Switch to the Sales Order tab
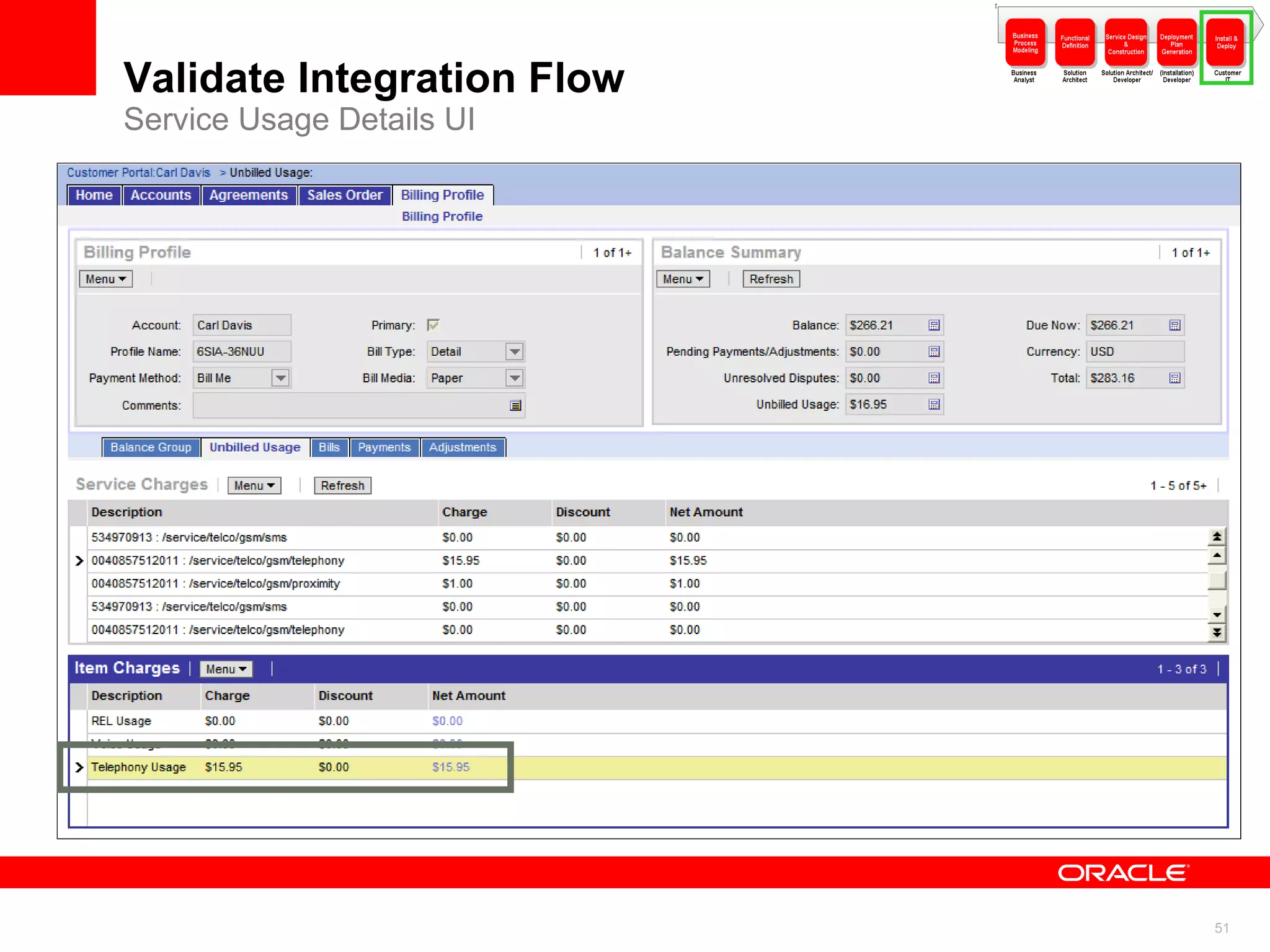This screenshot has height=952, width=1270. 345,195
